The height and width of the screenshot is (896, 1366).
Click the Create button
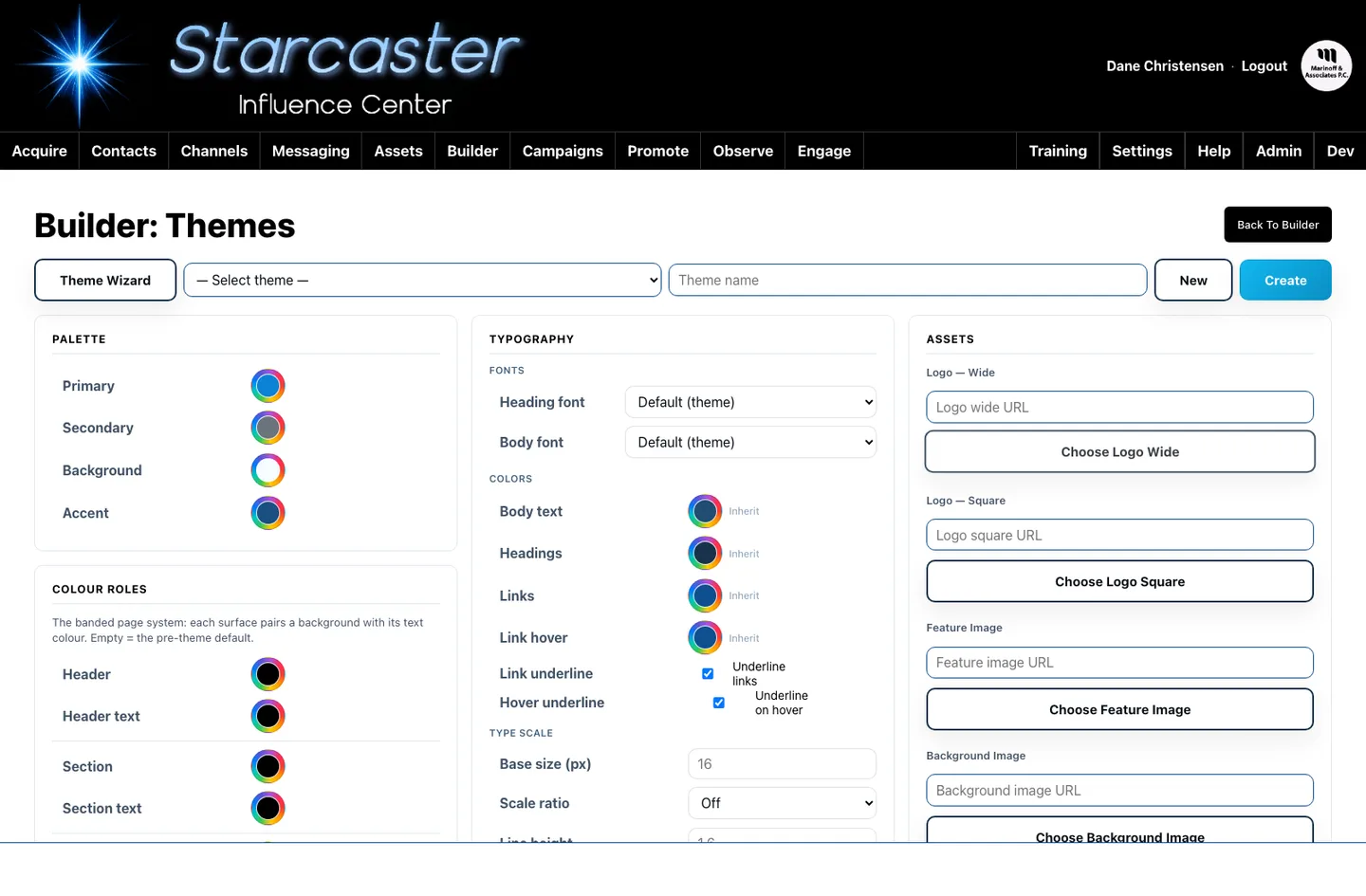pyautogui.click(x=1285, y=280)
